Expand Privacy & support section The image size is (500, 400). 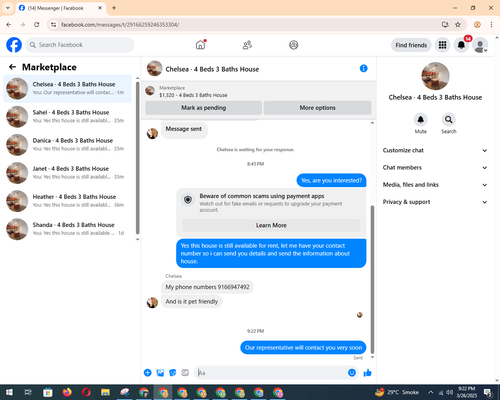pyautogui.click(x=435, y=202)
